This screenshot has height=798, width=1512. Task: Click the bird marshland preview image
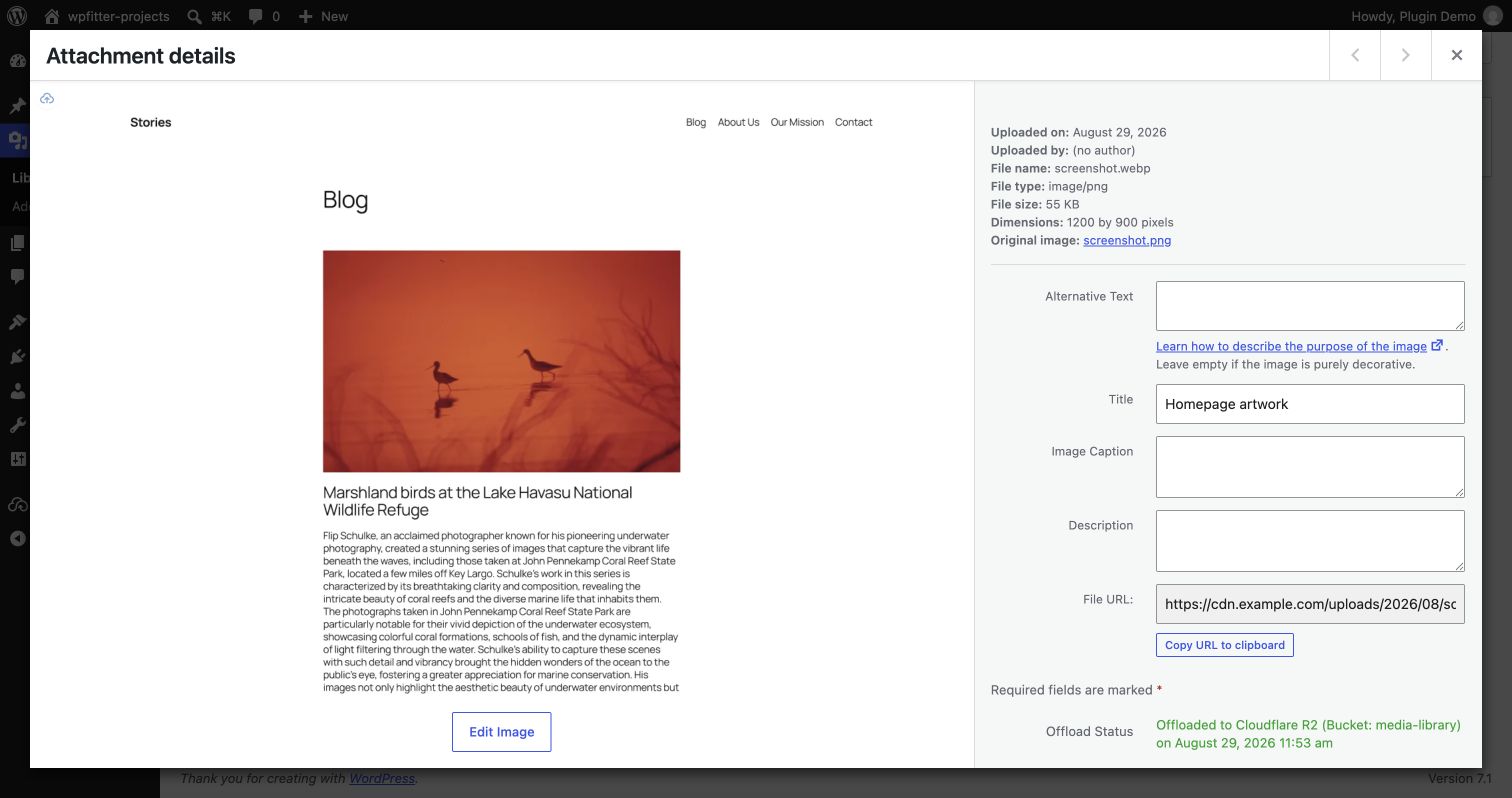pyautogui.click(x=501, y=361)
